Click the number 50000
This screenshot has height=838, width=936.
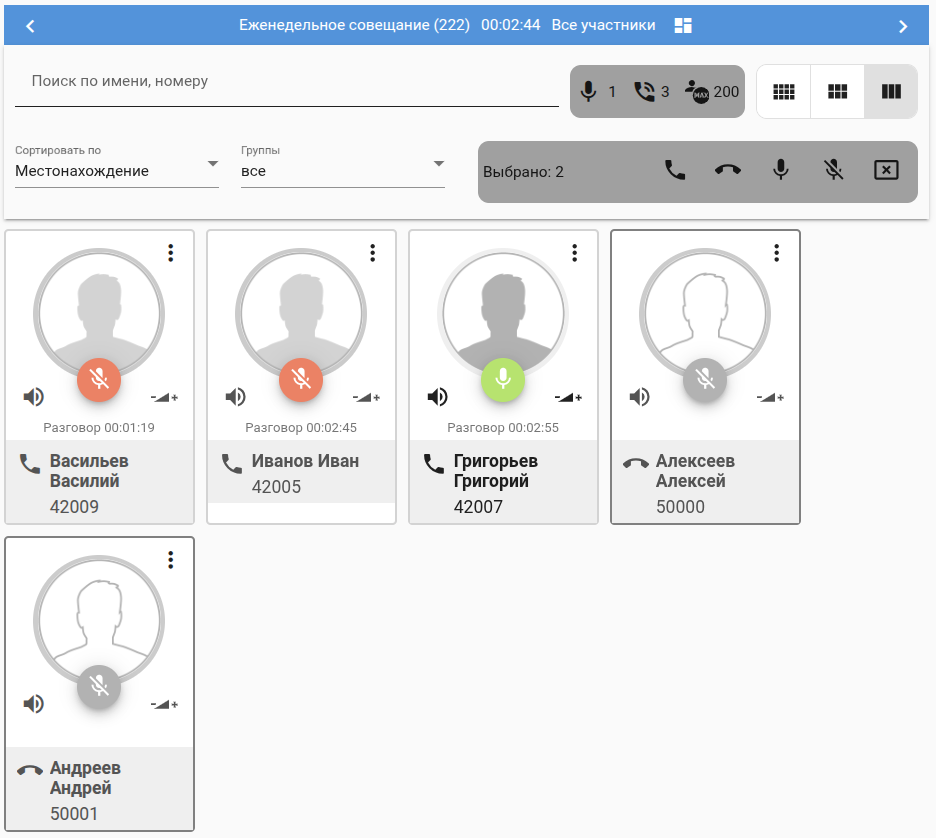click(x=680, y=507)
